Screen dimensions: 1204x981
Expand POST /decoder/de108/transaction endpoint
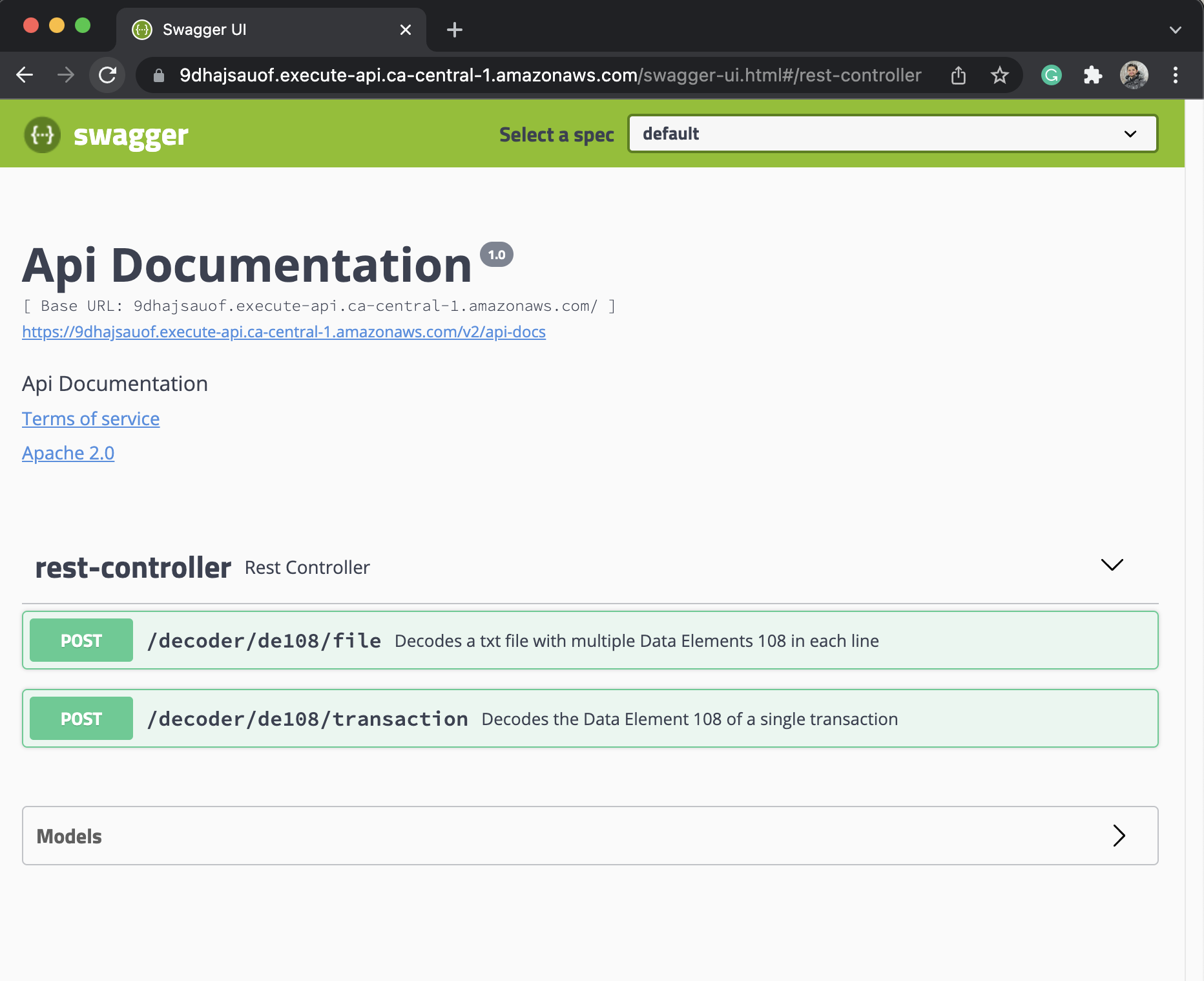point(590,719)
